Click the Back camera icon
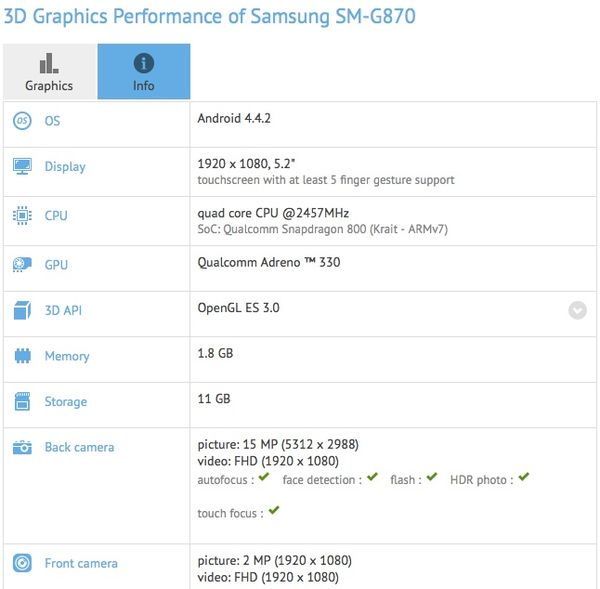The width and height of the screenshot is (600, 589). 22,448
